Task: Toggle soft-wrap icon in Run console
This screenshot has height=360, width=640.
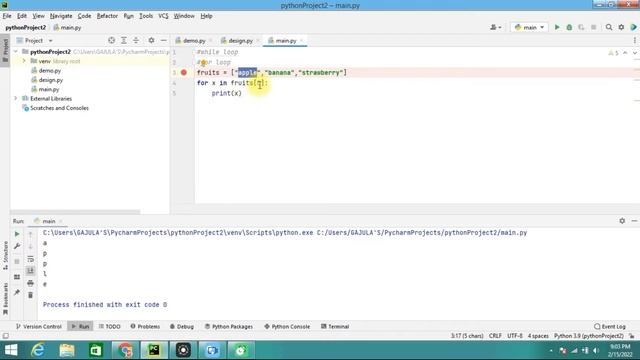Action: [x=31, y=259]
